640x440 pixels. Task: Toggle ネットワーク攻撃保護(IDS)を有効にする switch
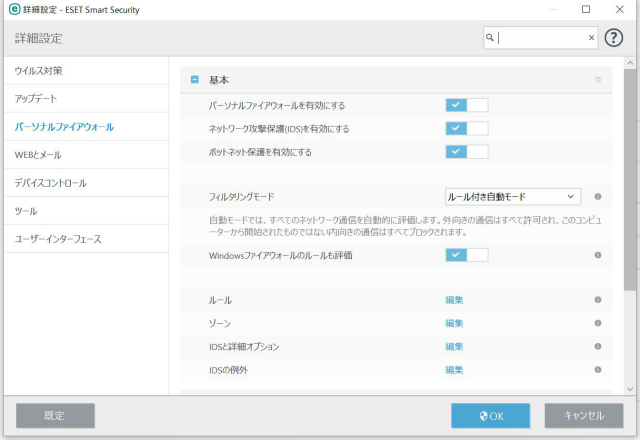(467, 129)
